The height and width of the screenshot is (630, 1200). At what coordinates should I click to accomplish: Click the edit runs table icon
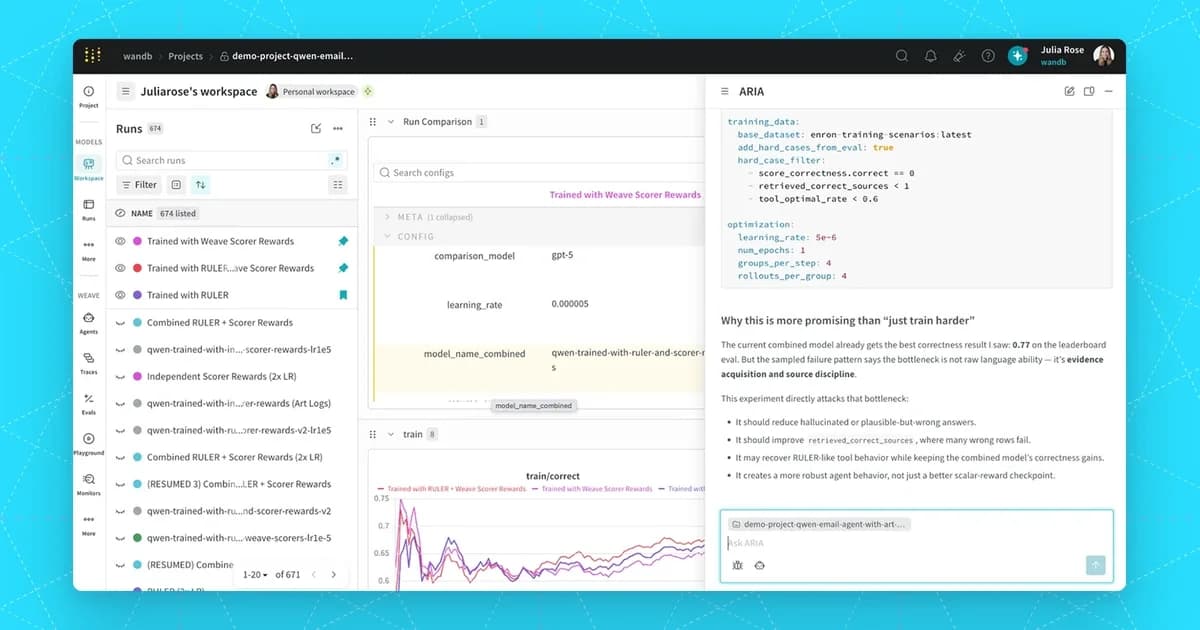(x=316, y=128)
